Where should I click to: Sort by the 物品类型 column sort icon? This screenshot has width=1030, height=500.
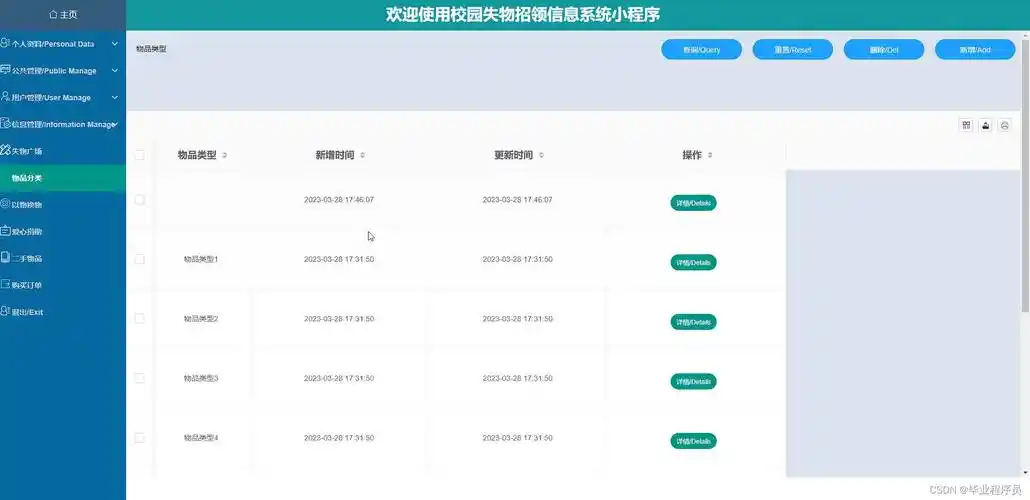pyautogui.click(x=225, y=156)
